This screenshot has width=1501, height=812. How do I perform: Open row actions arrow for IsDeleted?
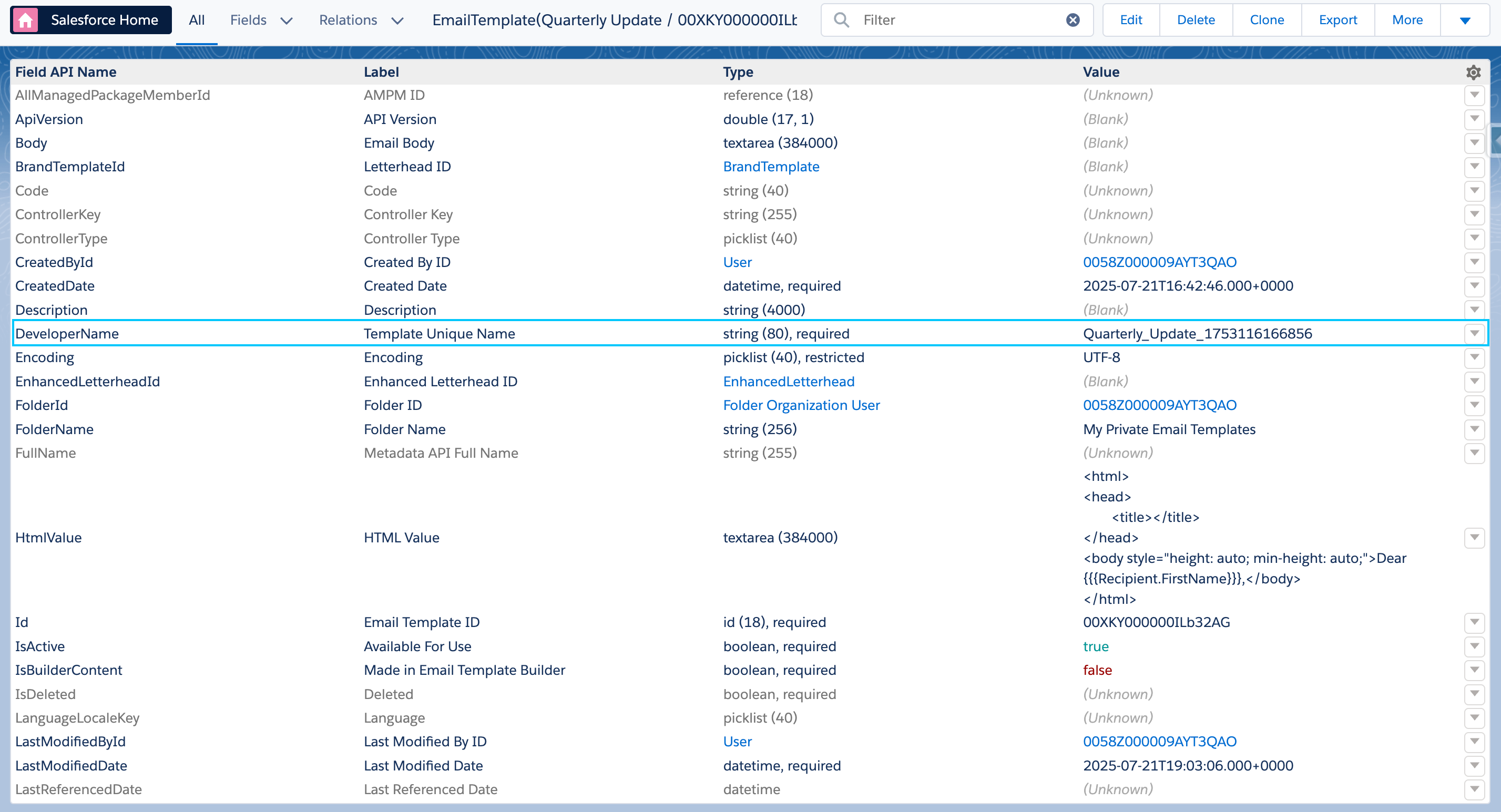[1474, 694]
